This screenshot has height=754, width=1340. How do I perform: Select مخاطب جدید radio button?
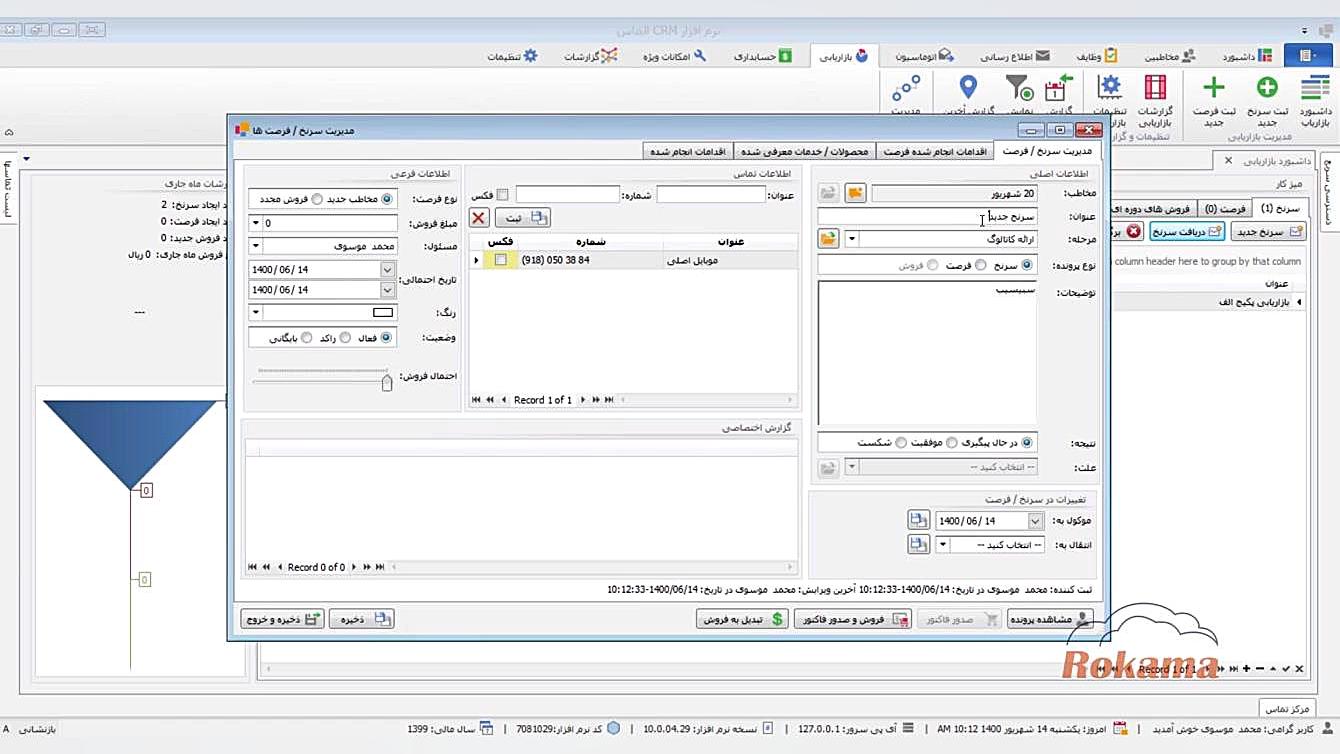pyautogui.click(x=387, y=199)
